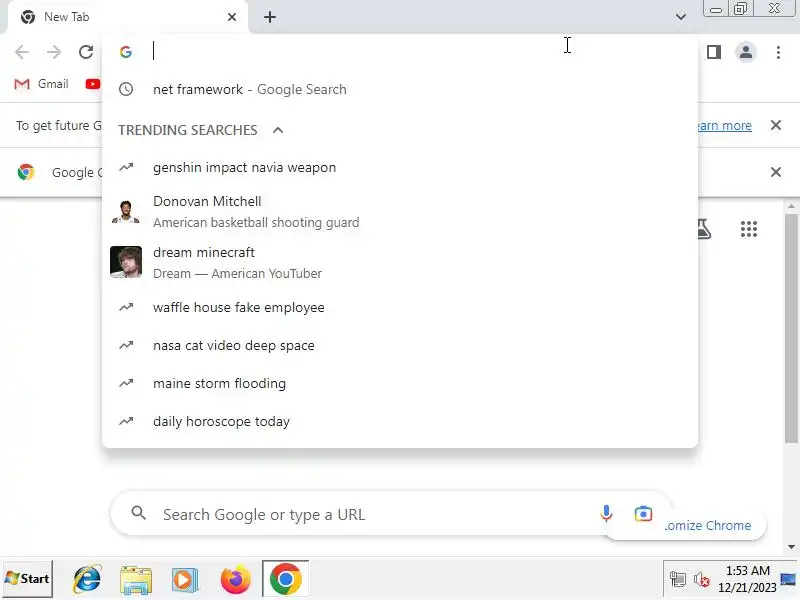Click trending icon beside genshin impact
The image size is (800, 600).
126,167
